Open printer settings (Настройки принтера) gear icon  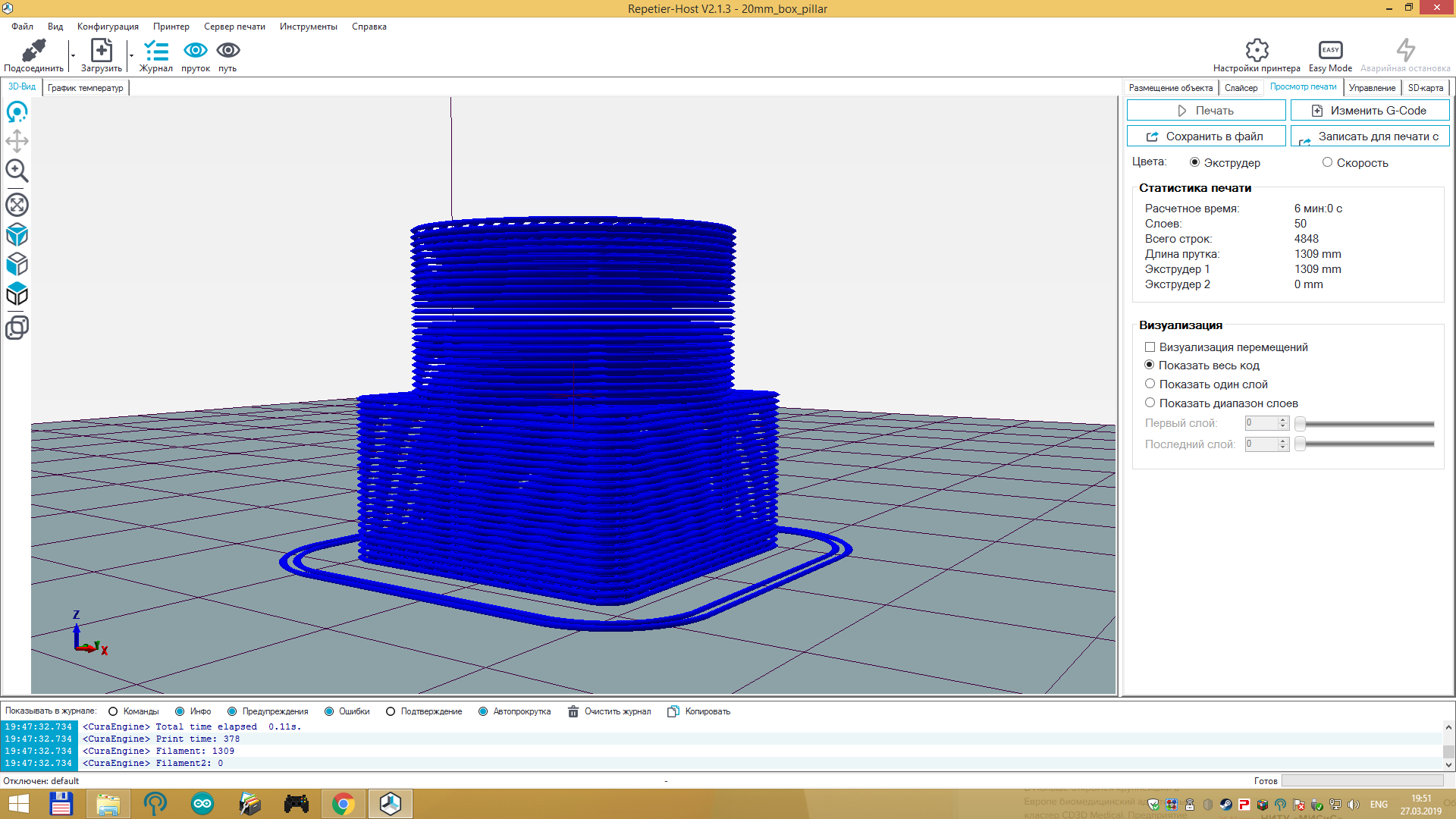coord(1257,51)
